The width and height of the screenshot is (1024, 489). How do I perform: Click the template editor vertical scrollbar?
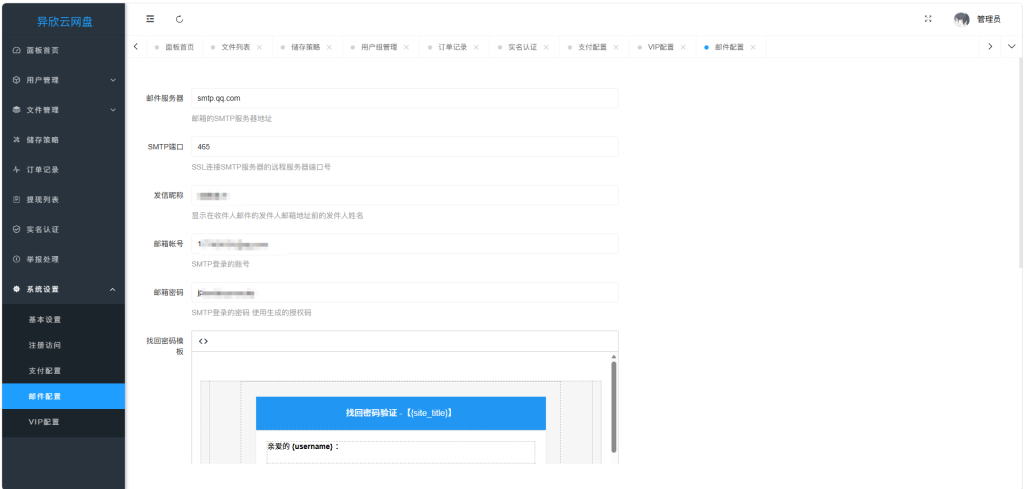pos(613,406)
